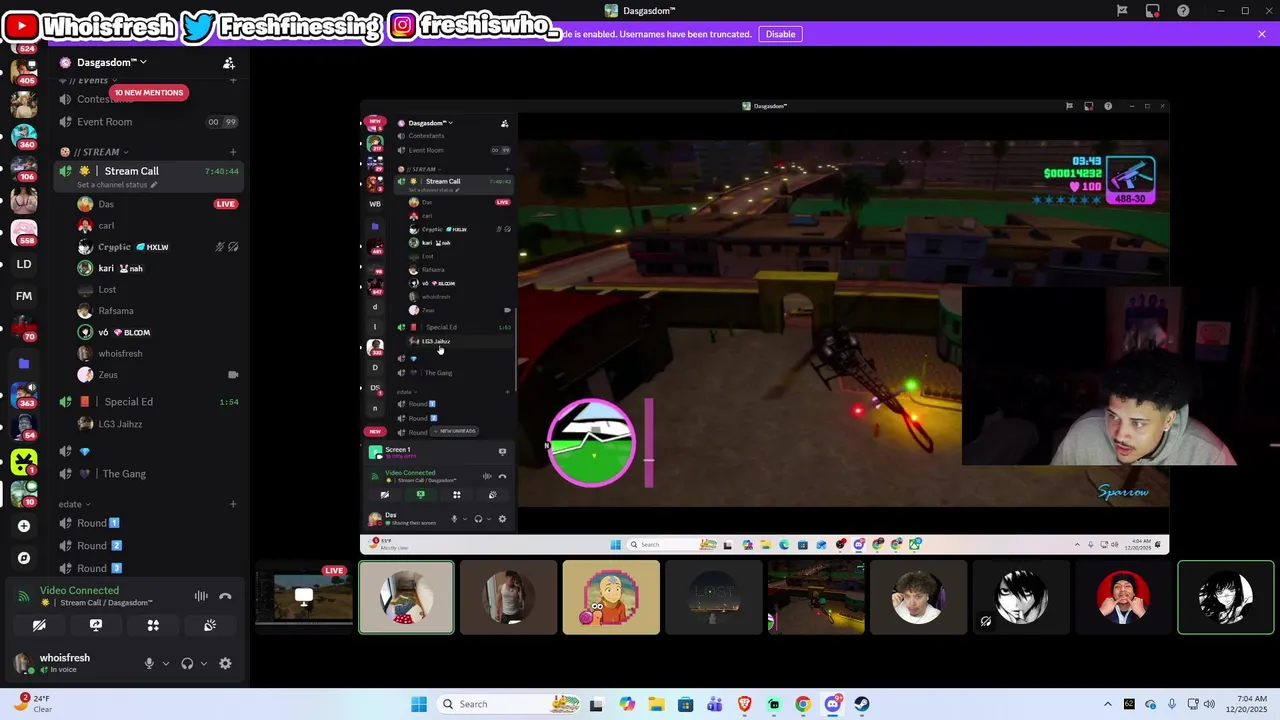Screen dimensions: 1280x720
Task: Join the Event Room voice channel
Action: pyautogui.click(x=148, y=122)
